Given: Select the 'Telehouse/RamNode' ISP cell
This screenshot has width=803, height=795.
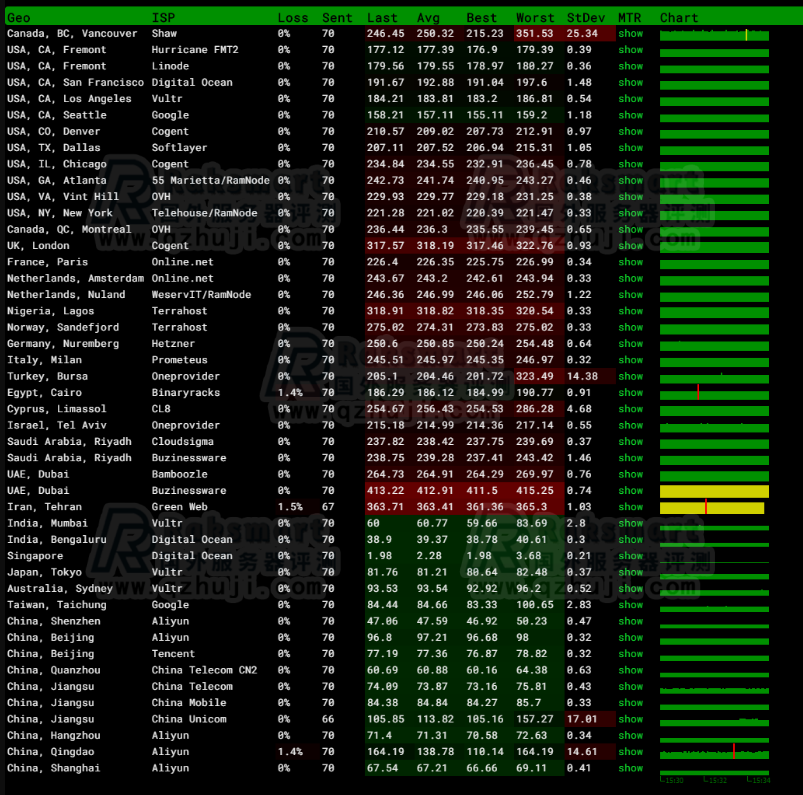Looking at the screenshot, I should coord(204,213).
